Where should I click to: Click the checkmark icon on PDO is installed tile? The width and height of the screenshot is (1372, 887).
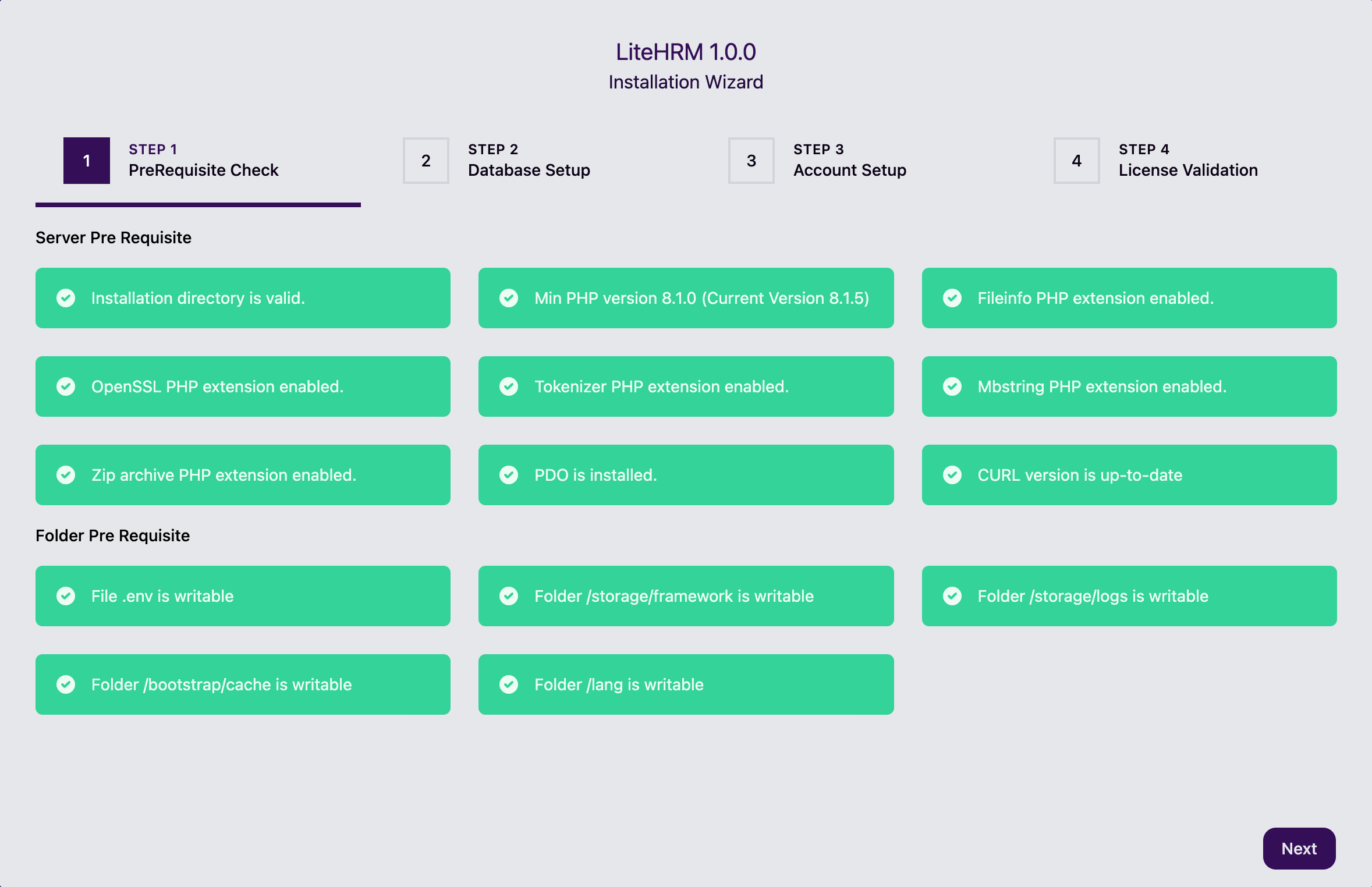tap(509, 475)
